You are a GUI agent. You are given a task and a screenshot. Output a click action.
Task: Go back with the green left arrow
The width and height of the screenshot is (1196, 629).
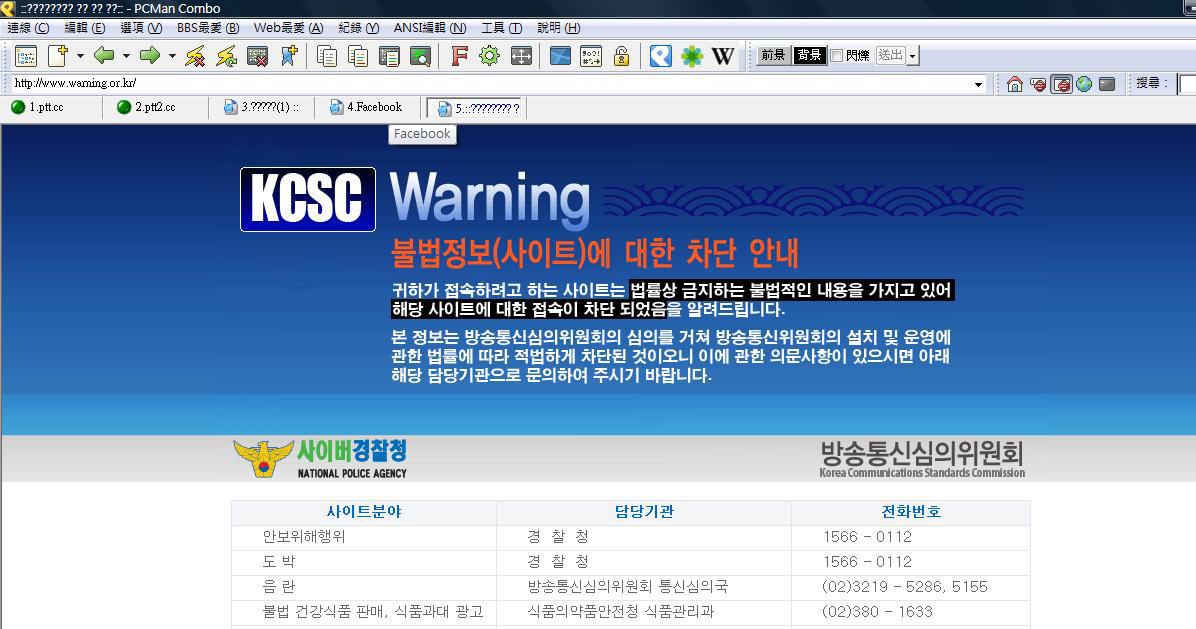[104, 56]
